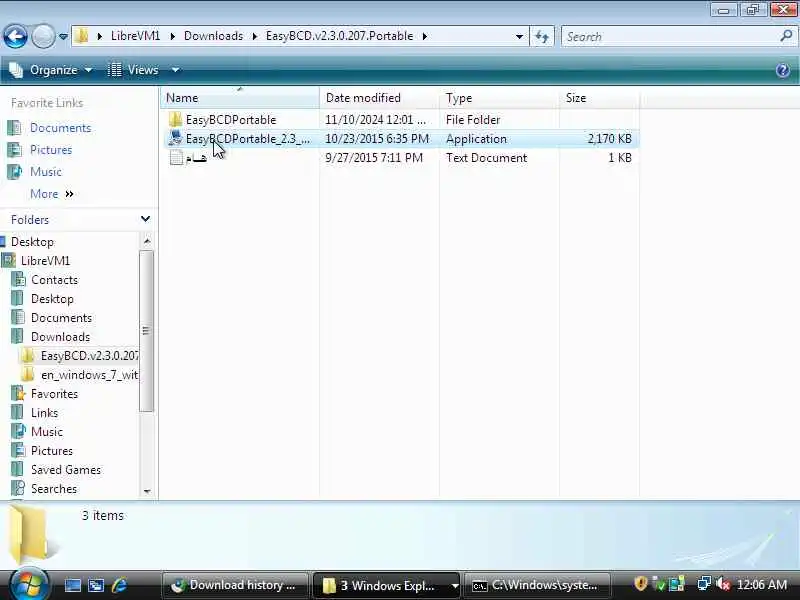800x600 pixels.
Task: Click the Windows Start orb
Action: [29, 584]
